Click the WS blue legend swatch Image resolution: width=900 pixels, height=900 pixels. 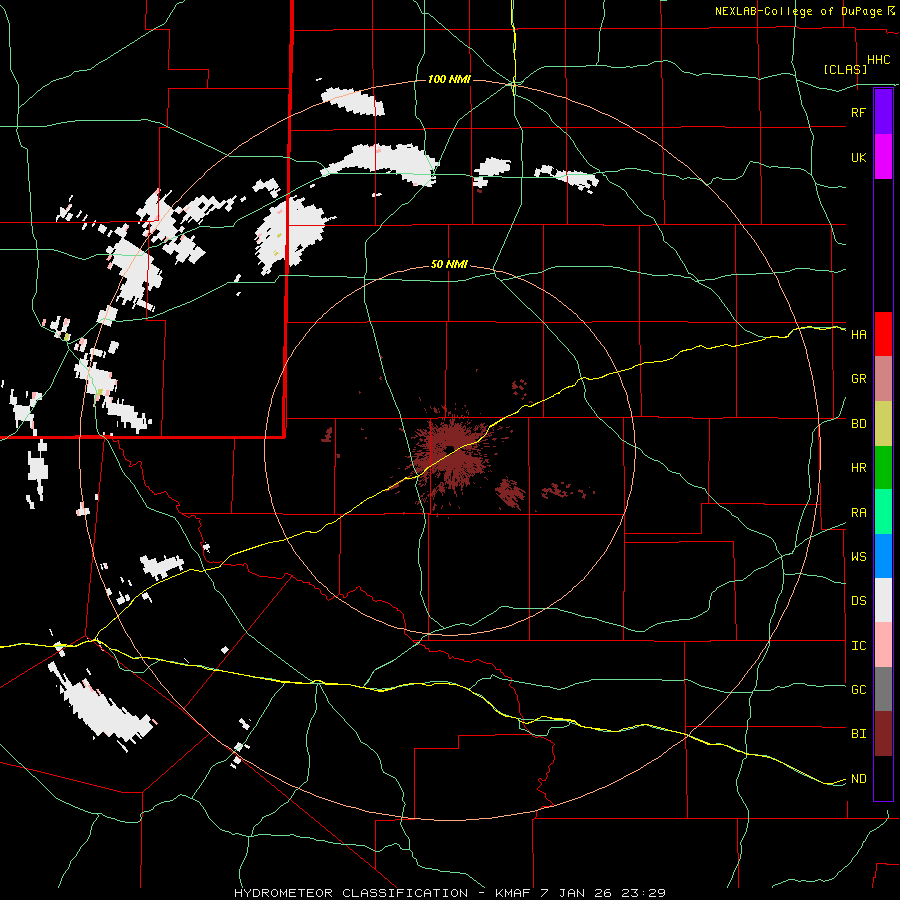coord(883,556)
